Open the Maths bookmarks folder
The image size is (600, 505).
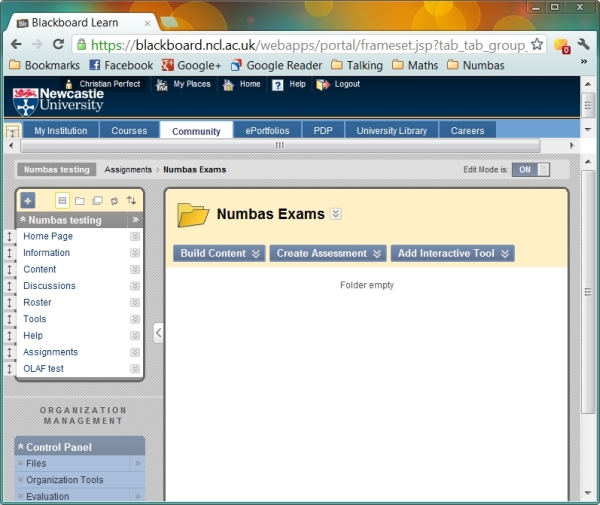tap(415, 65)
